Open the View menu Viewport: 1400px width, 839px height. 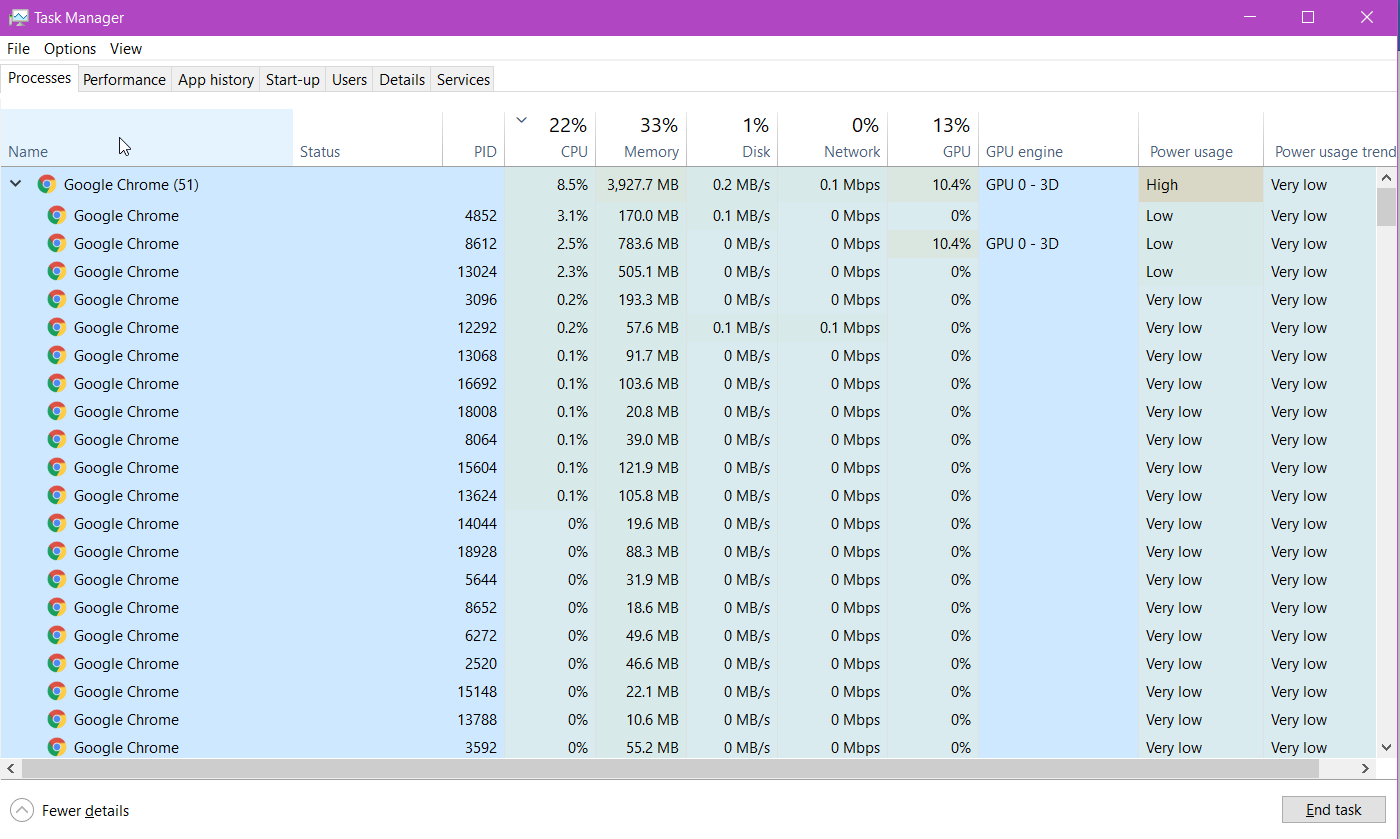pyautogui.click(x=126, y=48)
